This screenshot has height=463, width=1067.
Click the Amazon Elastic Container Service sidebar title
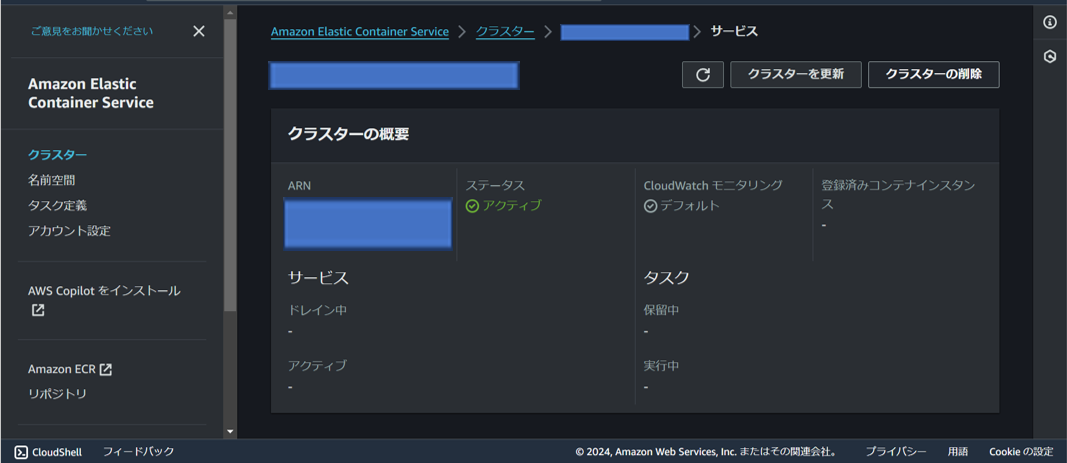(x=91, y=93)
